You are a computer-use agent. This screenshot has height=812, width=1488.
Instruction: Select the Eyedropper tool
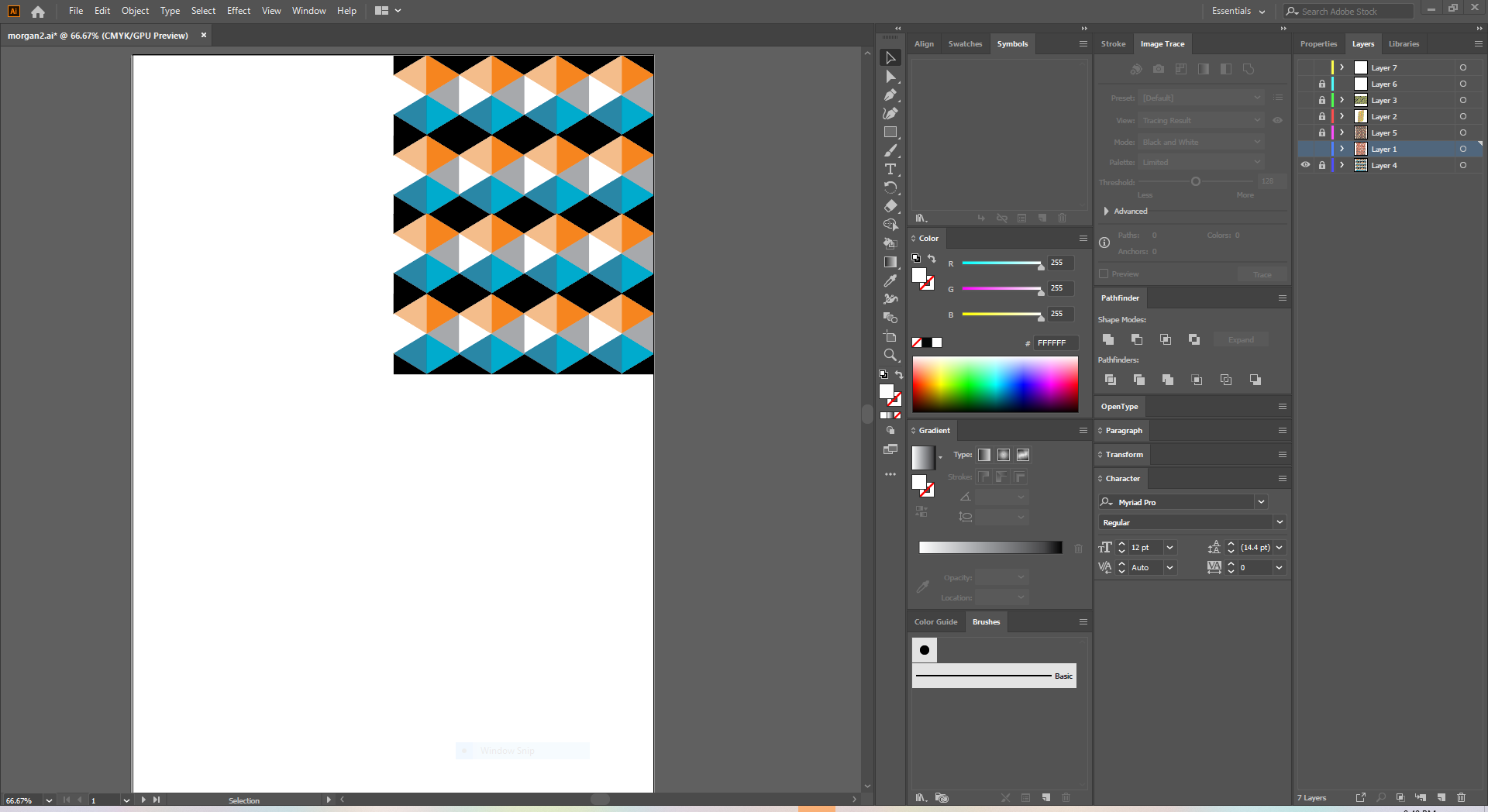(x=890, y=281)
